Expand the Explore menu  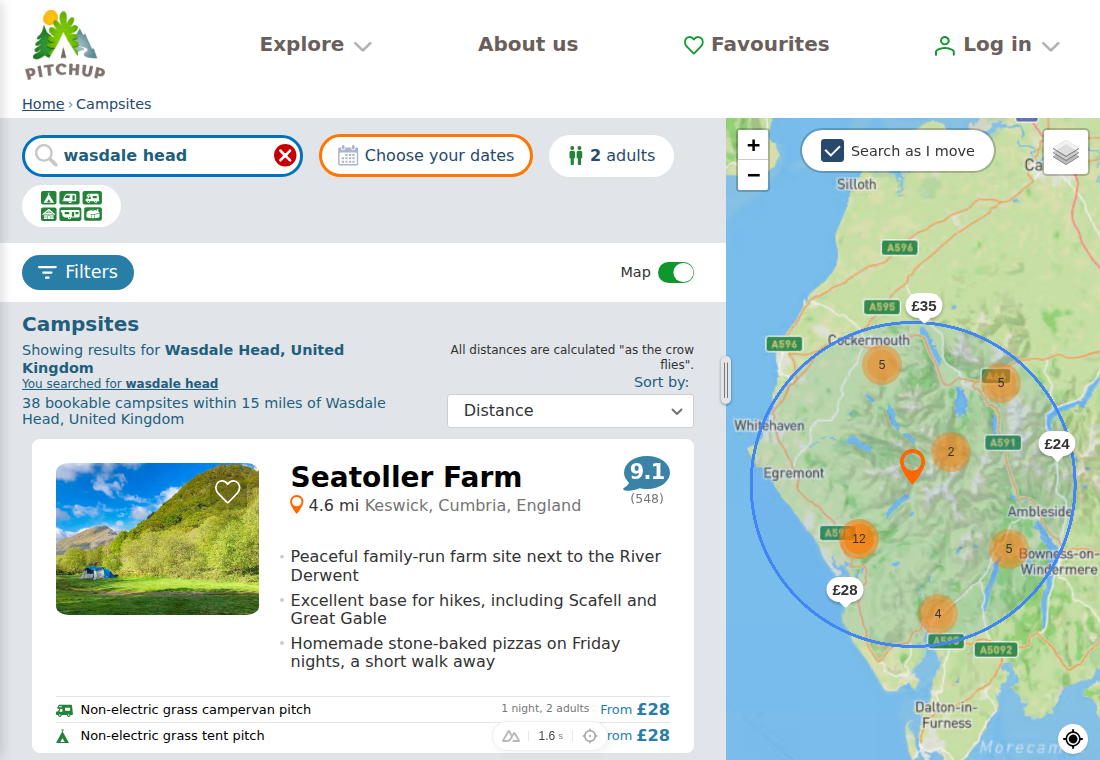point(315,44)
